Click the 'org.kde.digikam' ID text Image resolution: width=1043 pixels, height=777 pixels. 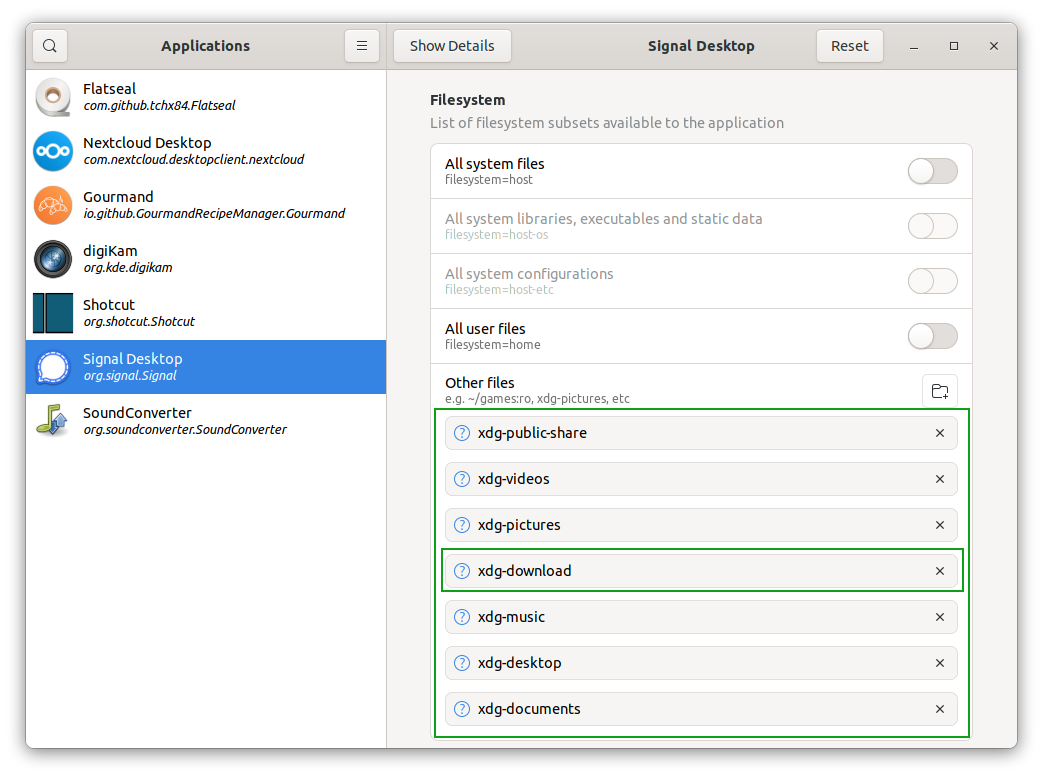[x=128, y=267]
